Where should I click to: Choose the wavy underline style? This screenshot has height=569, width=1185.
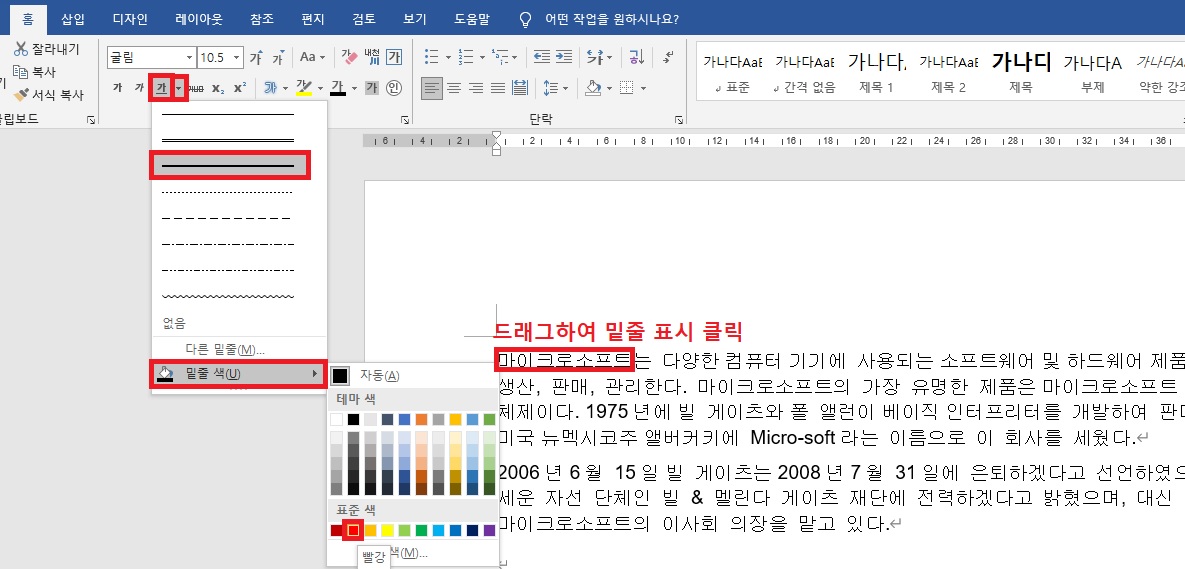click(x=229, y=295)
